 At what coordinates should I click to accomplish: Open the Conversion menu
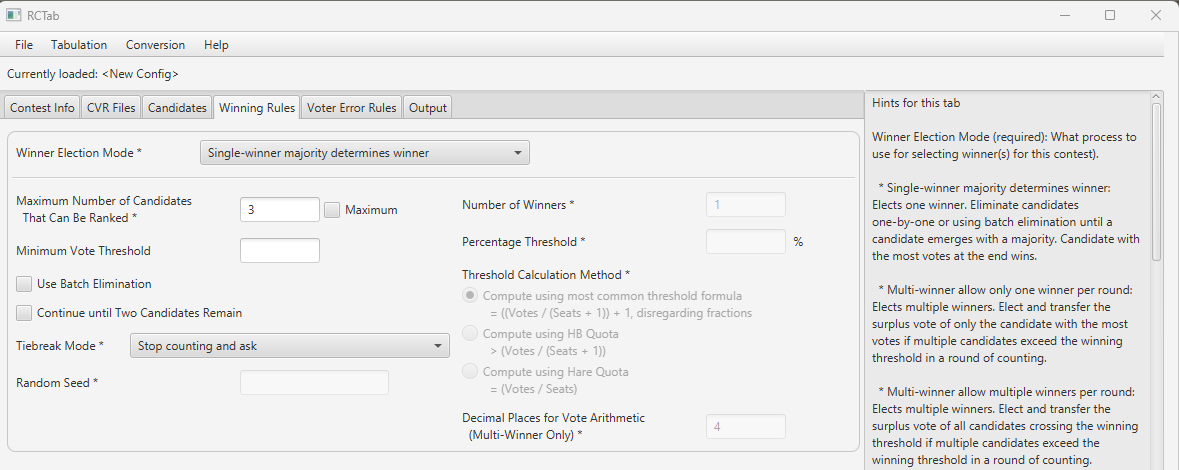point(156,45)
